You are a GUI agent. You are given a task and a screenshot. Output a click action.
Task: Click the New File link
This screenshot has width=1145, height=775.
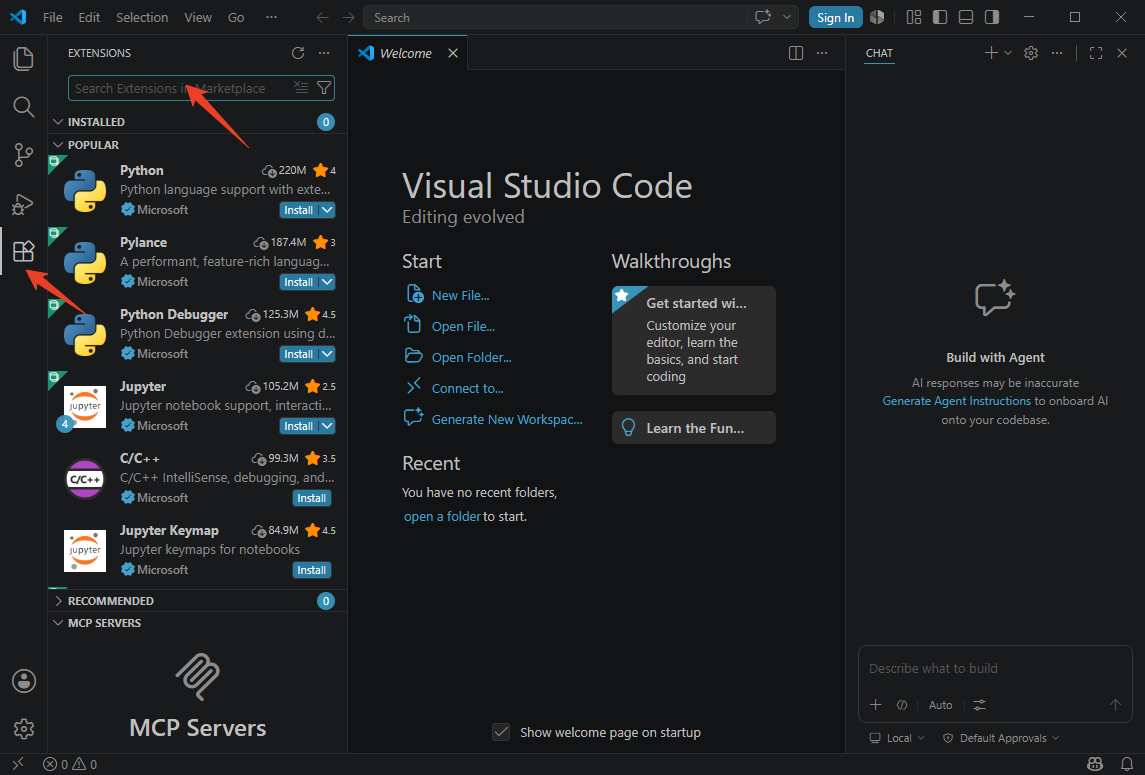[461, 295]
